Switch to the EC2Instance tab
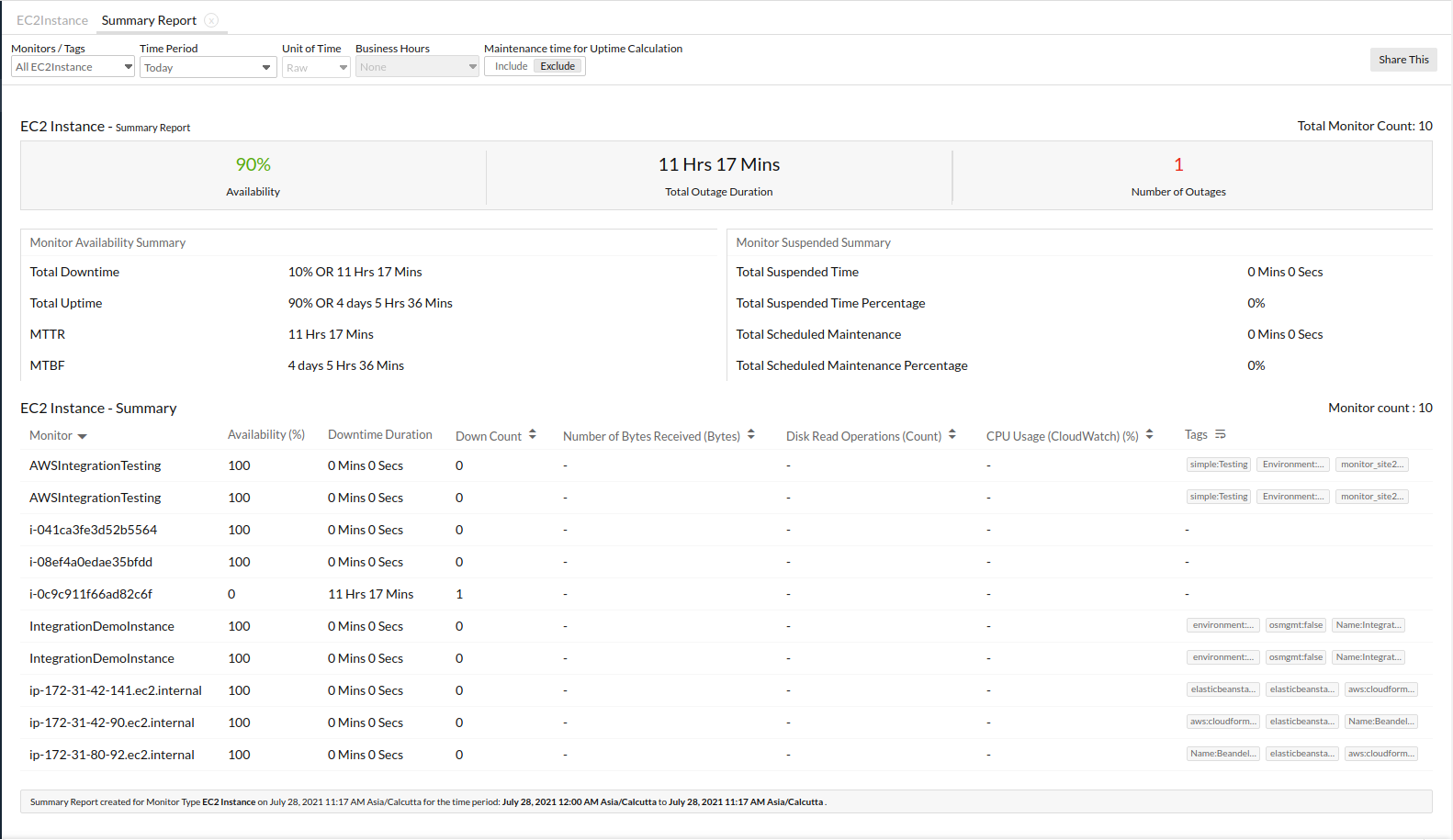Screen dimensions: 1453x840 [52, 20]
